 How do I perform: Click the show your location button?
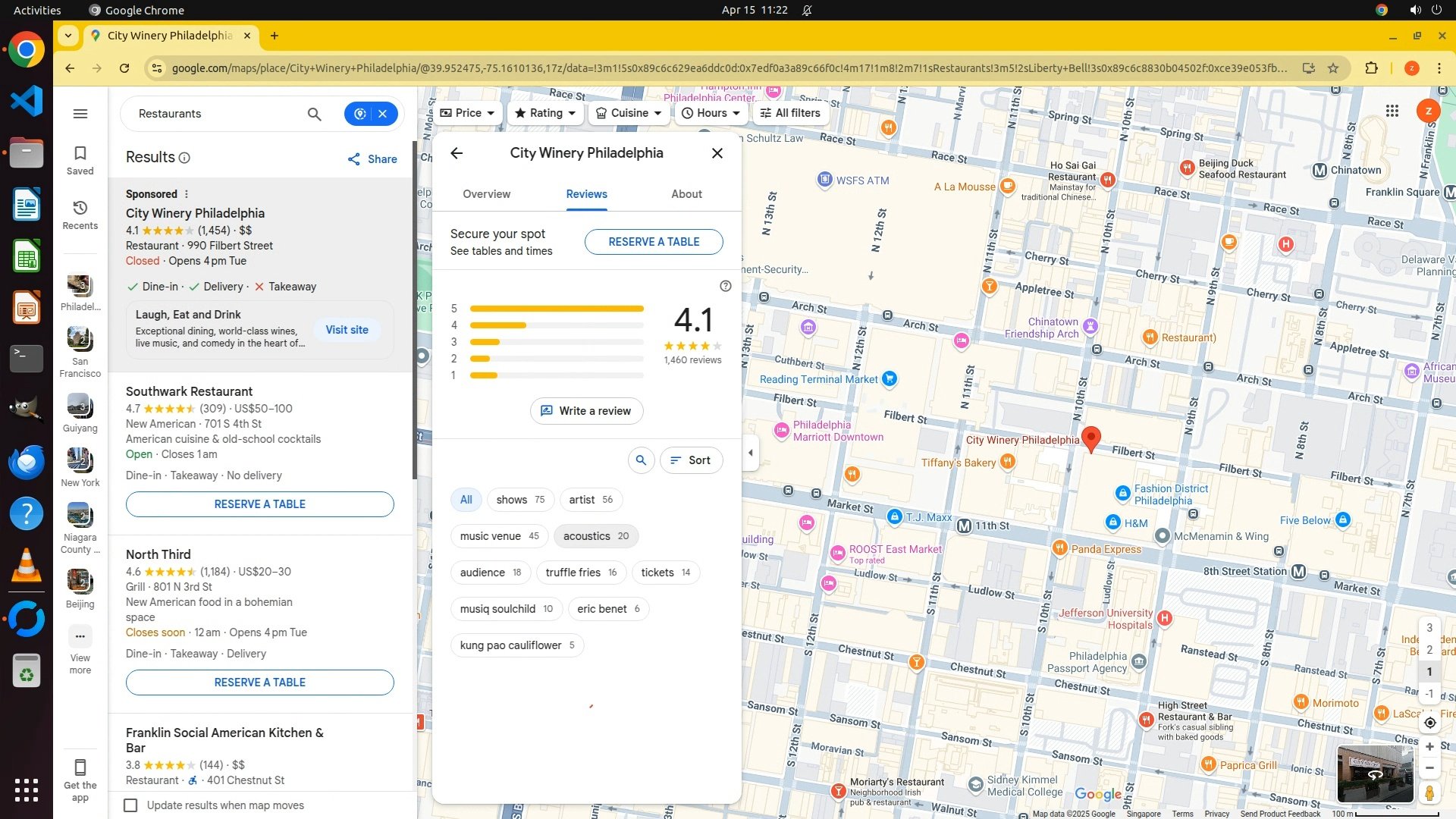1429,723
